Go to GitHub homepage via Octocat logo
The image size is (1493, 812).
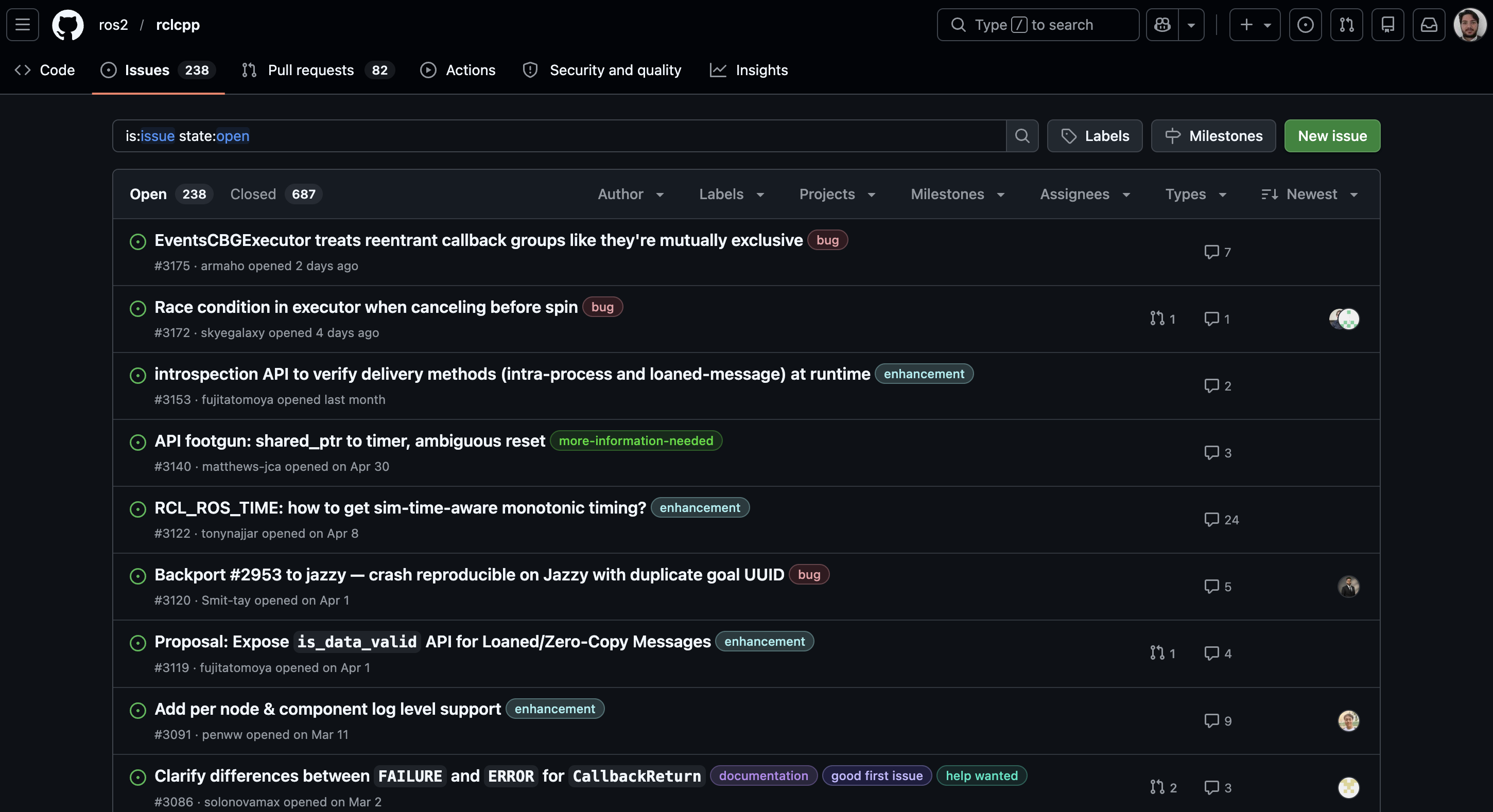pos(68,24)
